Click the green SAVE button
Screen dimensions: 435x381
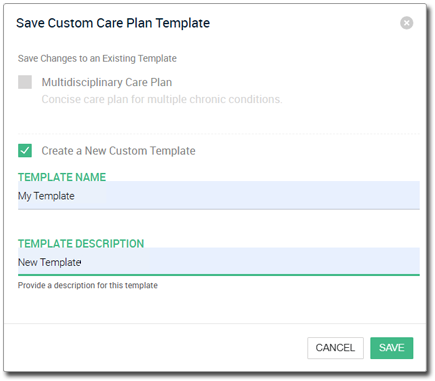pyautogui.click(x=392, y=348)
